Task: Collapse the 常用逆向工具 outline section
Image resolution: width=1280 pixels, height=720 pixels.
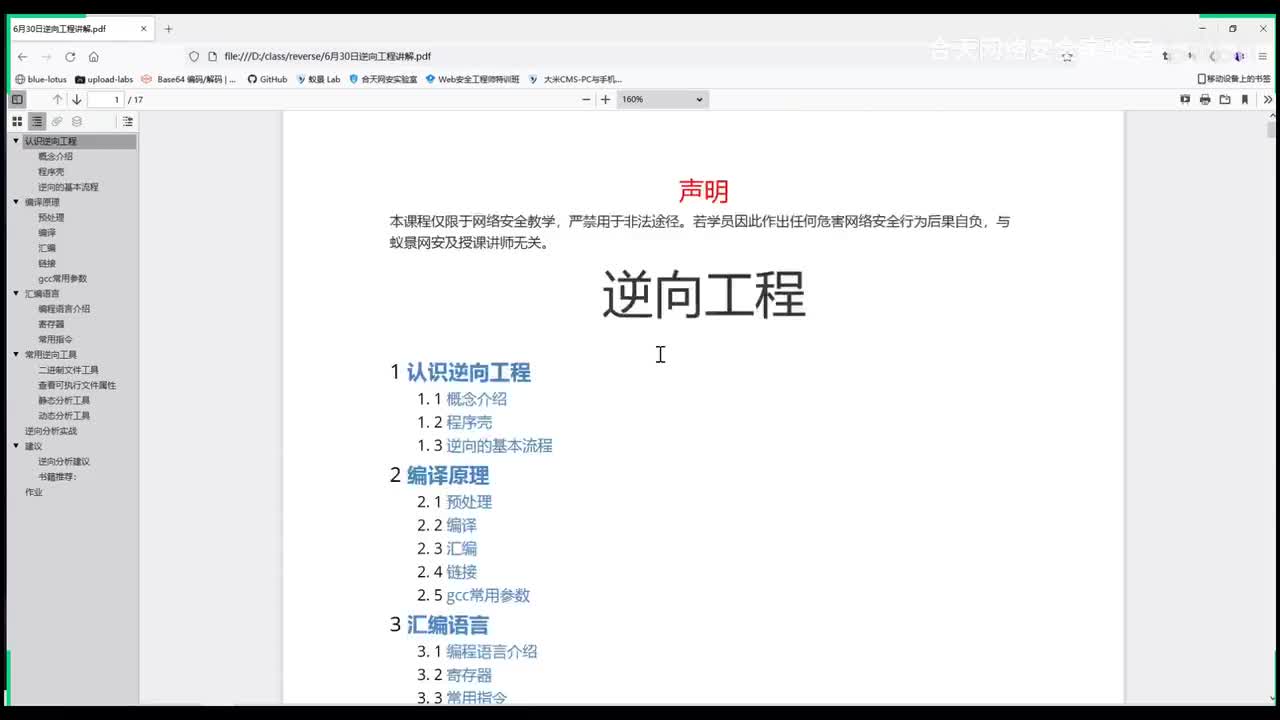Action: 16,355
